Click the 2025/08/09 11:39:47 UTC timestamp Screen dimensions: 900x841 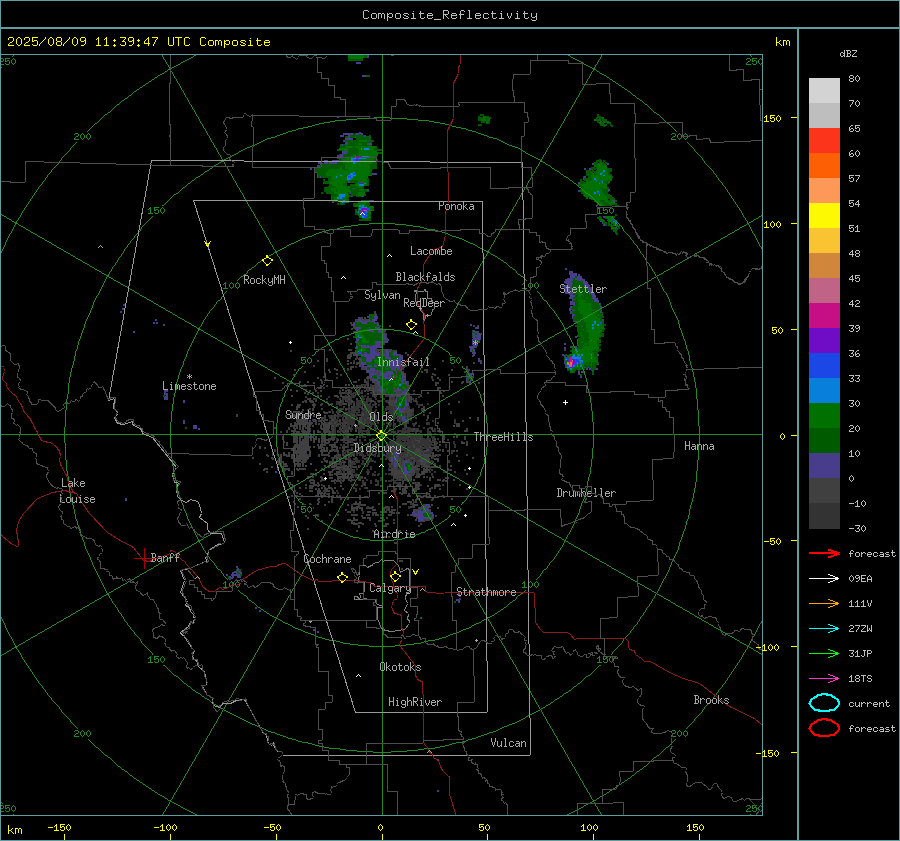[x=138, y=42]
